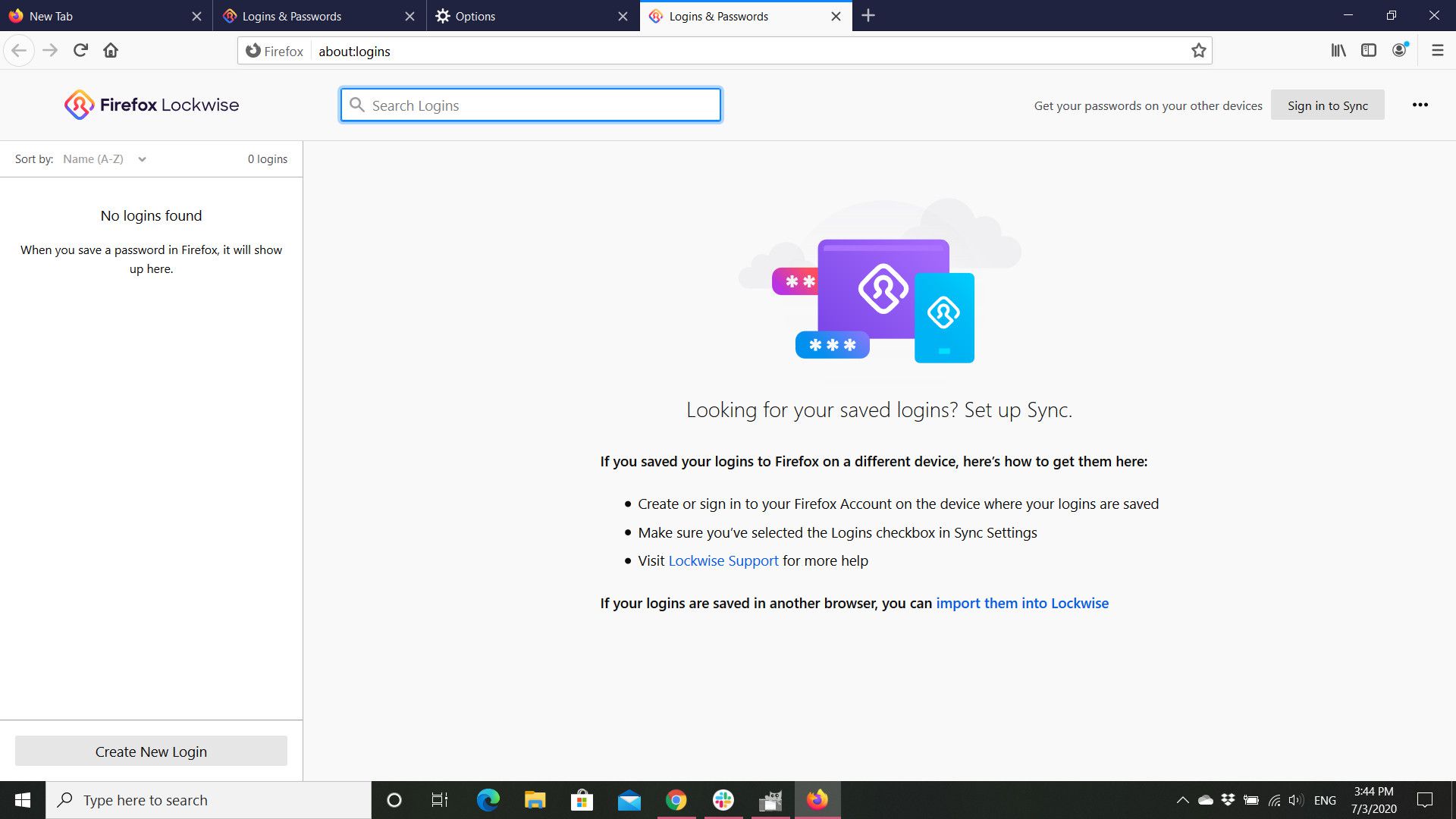Open the volume control in system tray
Viewport: 1456px width, 819px height.
coord(1296,800)
